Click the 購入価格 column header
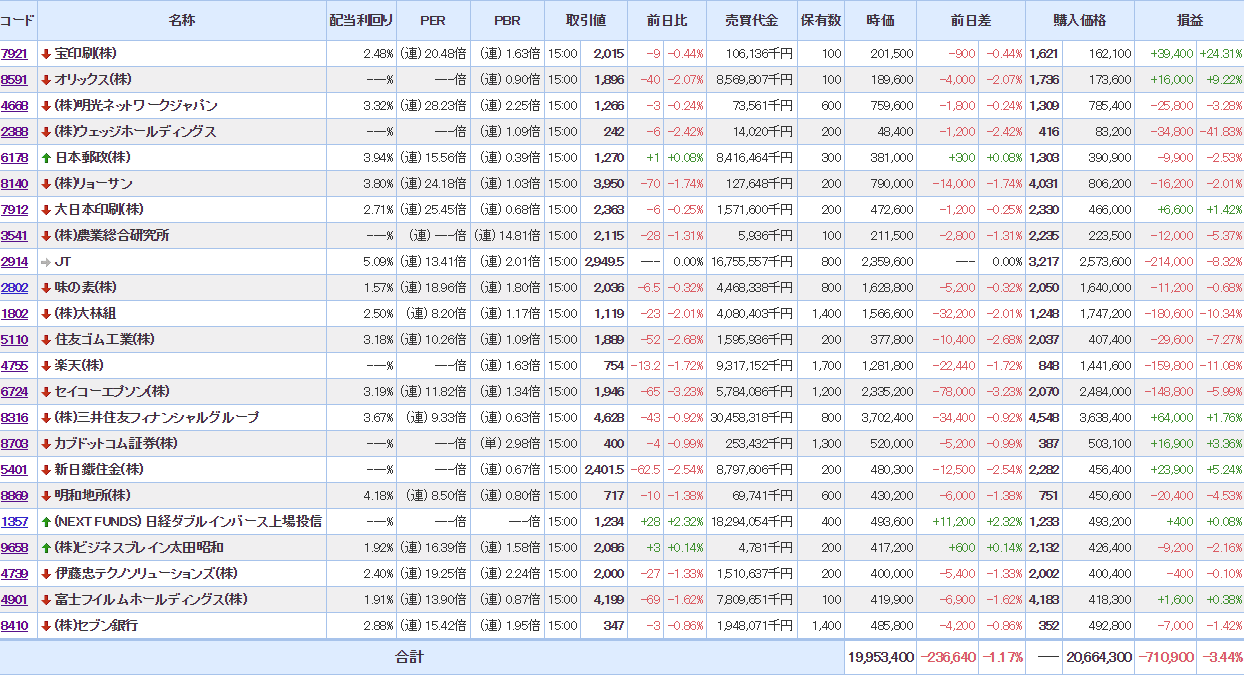Screen dimensions: 1244x675 pyautogui.click(x=1080, y=20)
